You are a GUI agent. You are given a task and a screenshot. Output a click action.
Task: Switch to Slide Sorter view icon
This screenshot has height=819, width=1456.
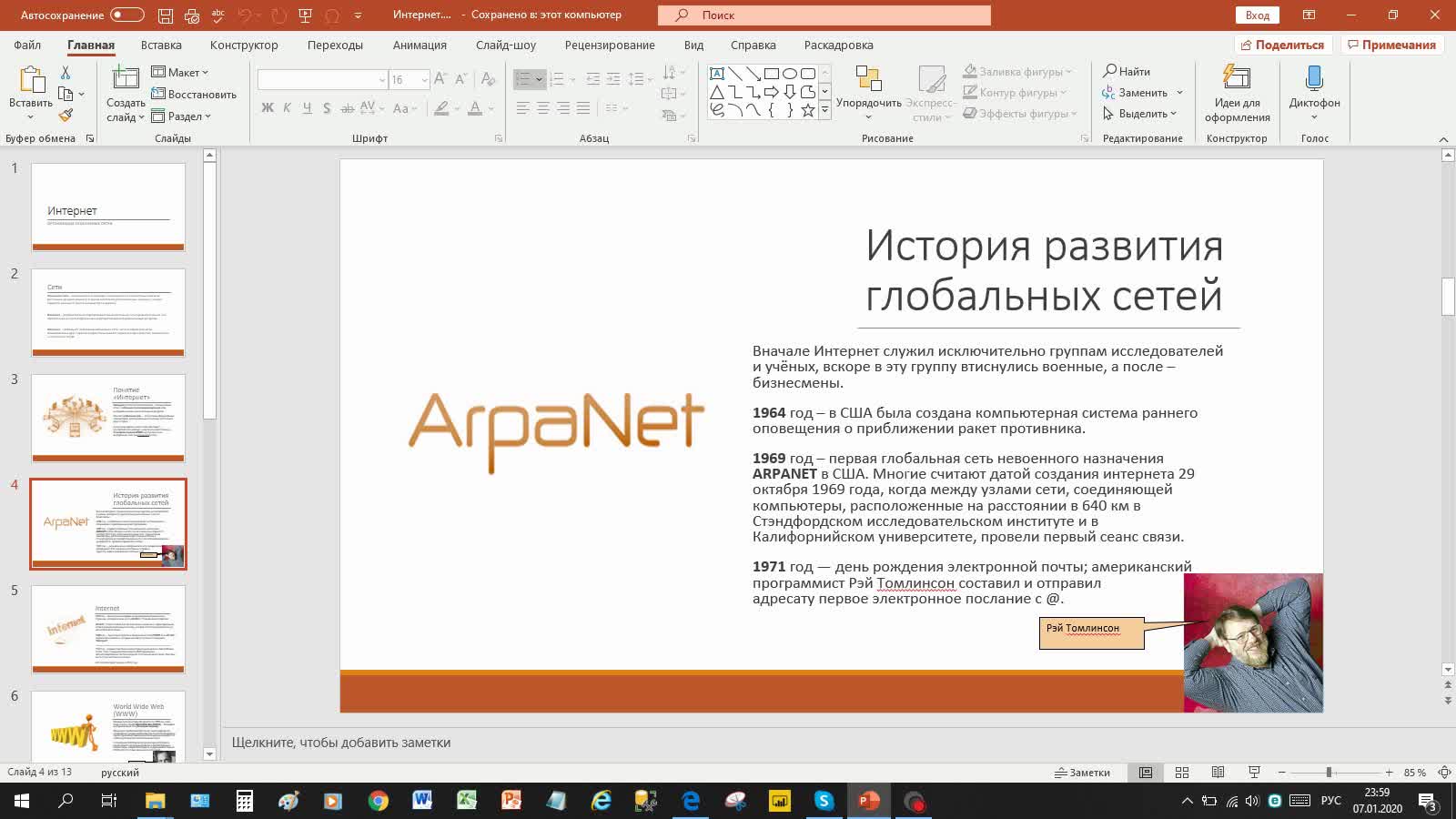pos(1182,773)
